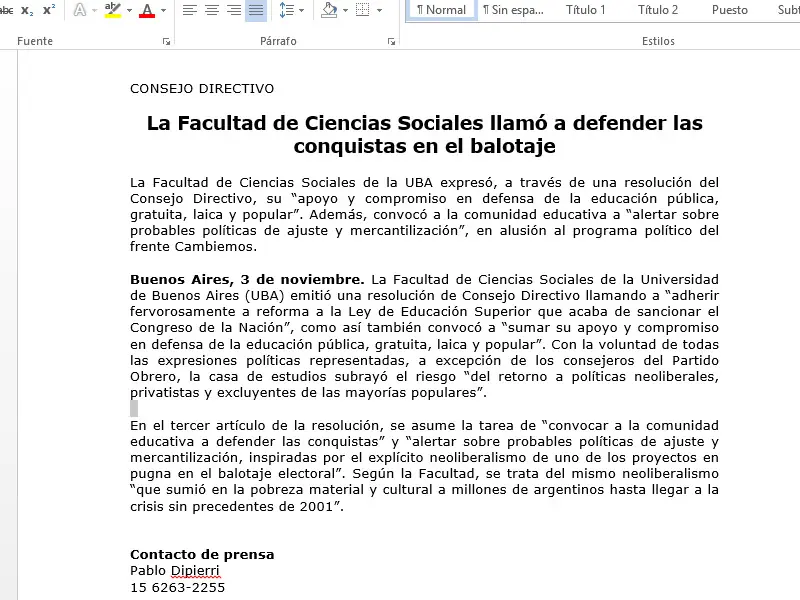Click the misspelled word Dipierri

tap(195, 571)
